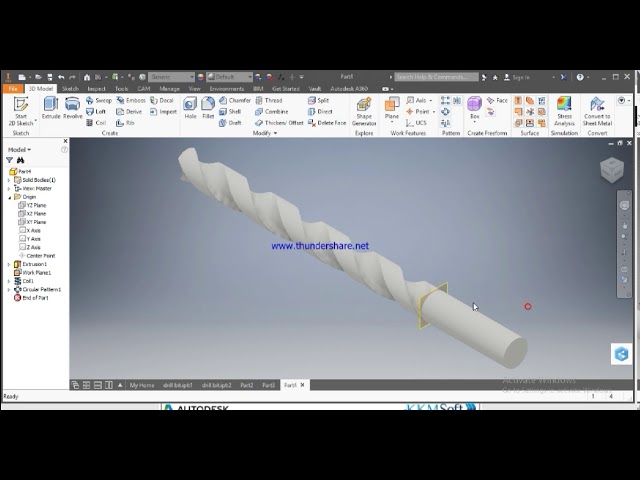This screenshot has width=640, height=480.
Task: Switch to the My Home document tab
Action: pyautogui.click(x=142, y=385)
